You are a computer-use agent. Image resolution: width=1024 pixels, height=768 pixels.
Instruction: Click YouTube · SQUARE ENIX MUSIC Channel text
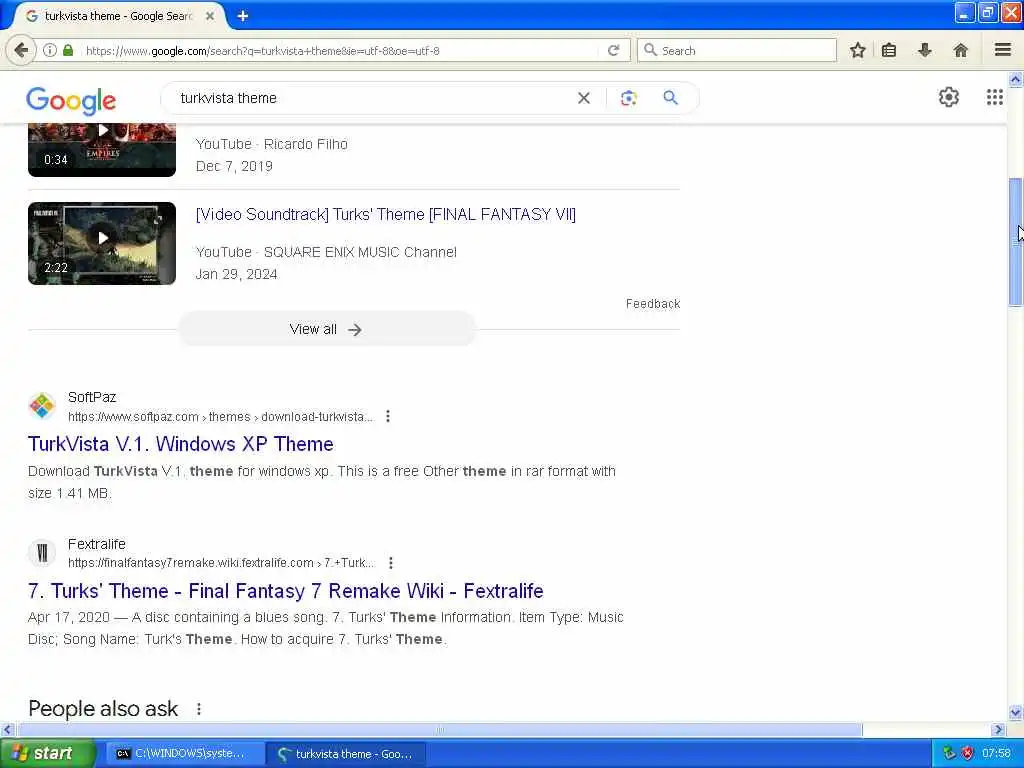click(x=326, y=252)
